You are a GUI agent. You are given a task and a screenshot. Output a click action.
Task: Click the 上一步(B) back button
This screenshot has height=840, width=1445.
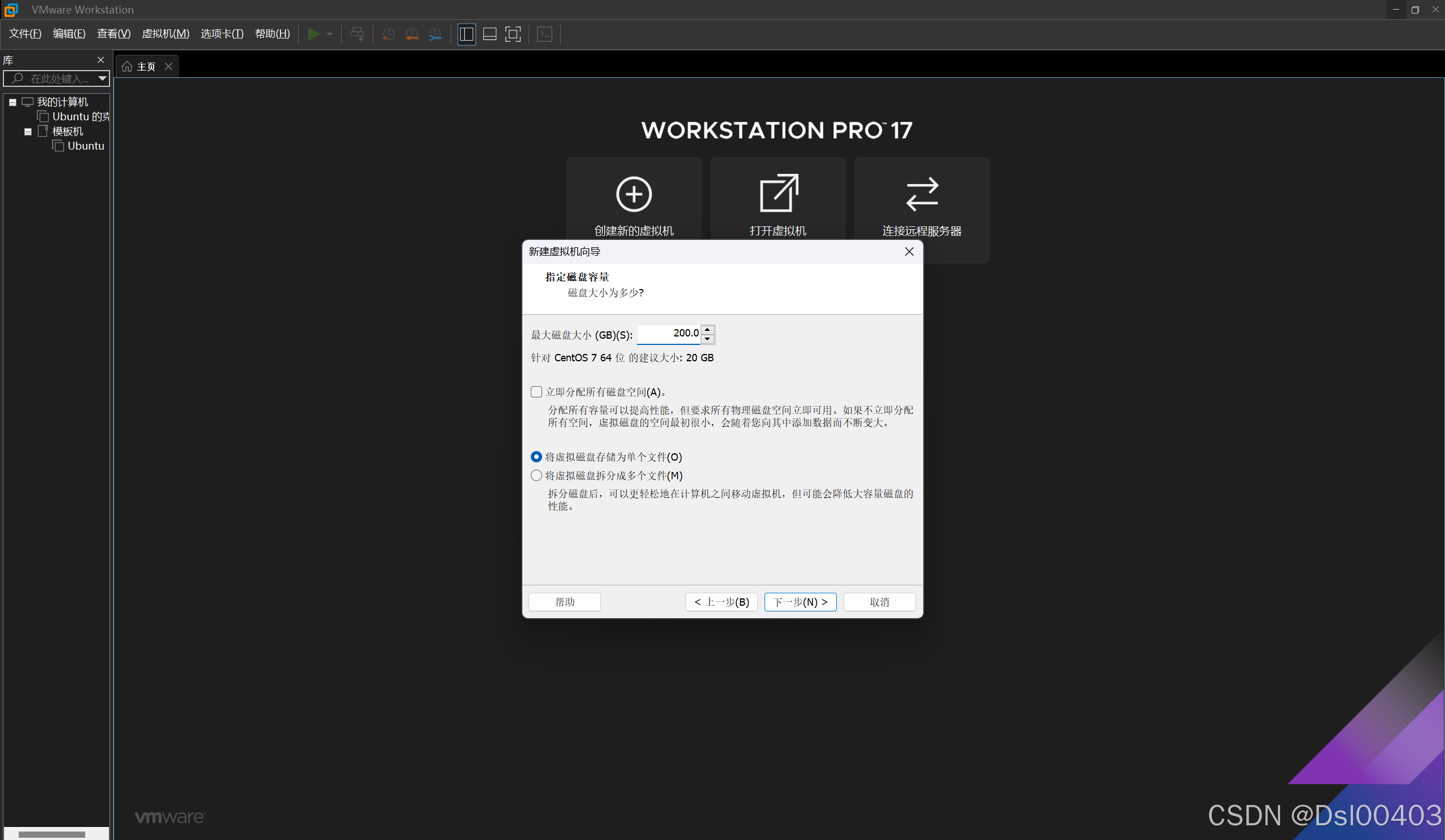pyautogui.click(x=721, y=602)
